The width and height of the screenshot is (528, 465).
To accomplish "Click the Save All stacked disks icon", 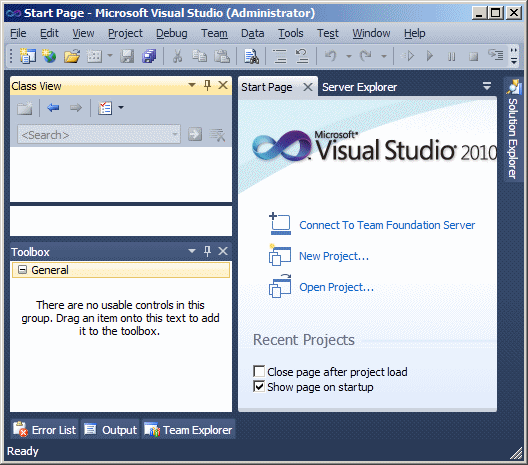I will tap(149, 56).
